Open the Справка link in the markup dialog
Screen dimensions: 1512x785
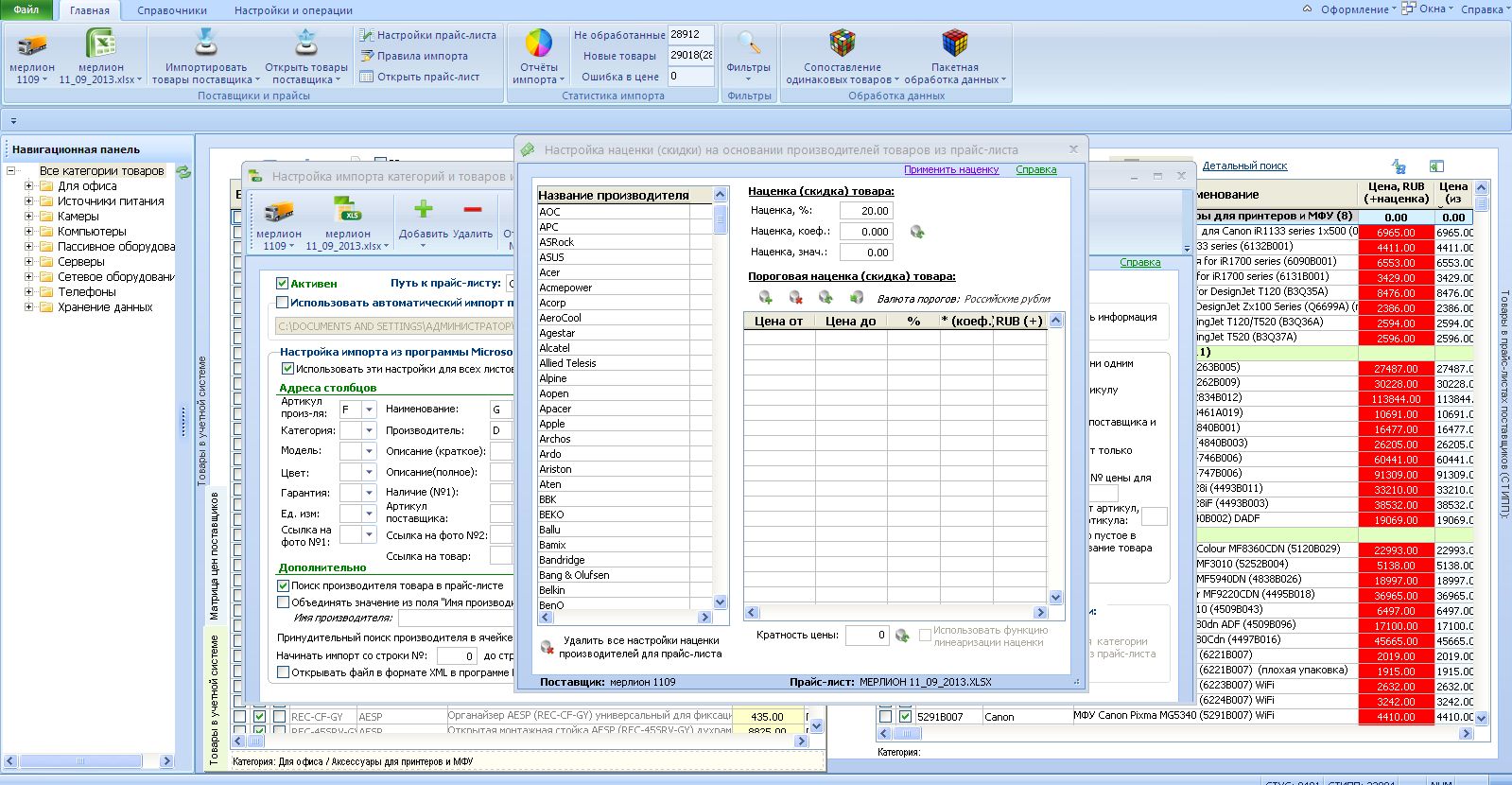tap(1035, 170)
